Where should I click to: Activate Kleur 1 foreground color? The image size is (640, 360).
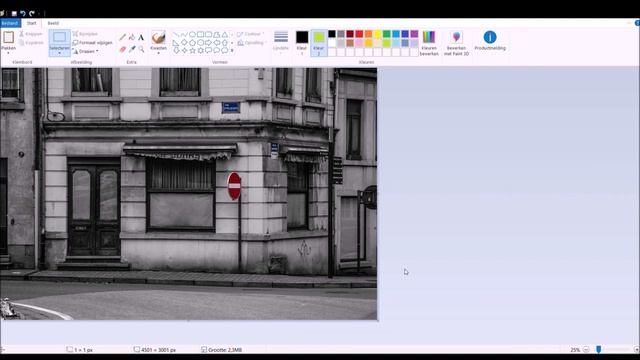coord(302,42)
